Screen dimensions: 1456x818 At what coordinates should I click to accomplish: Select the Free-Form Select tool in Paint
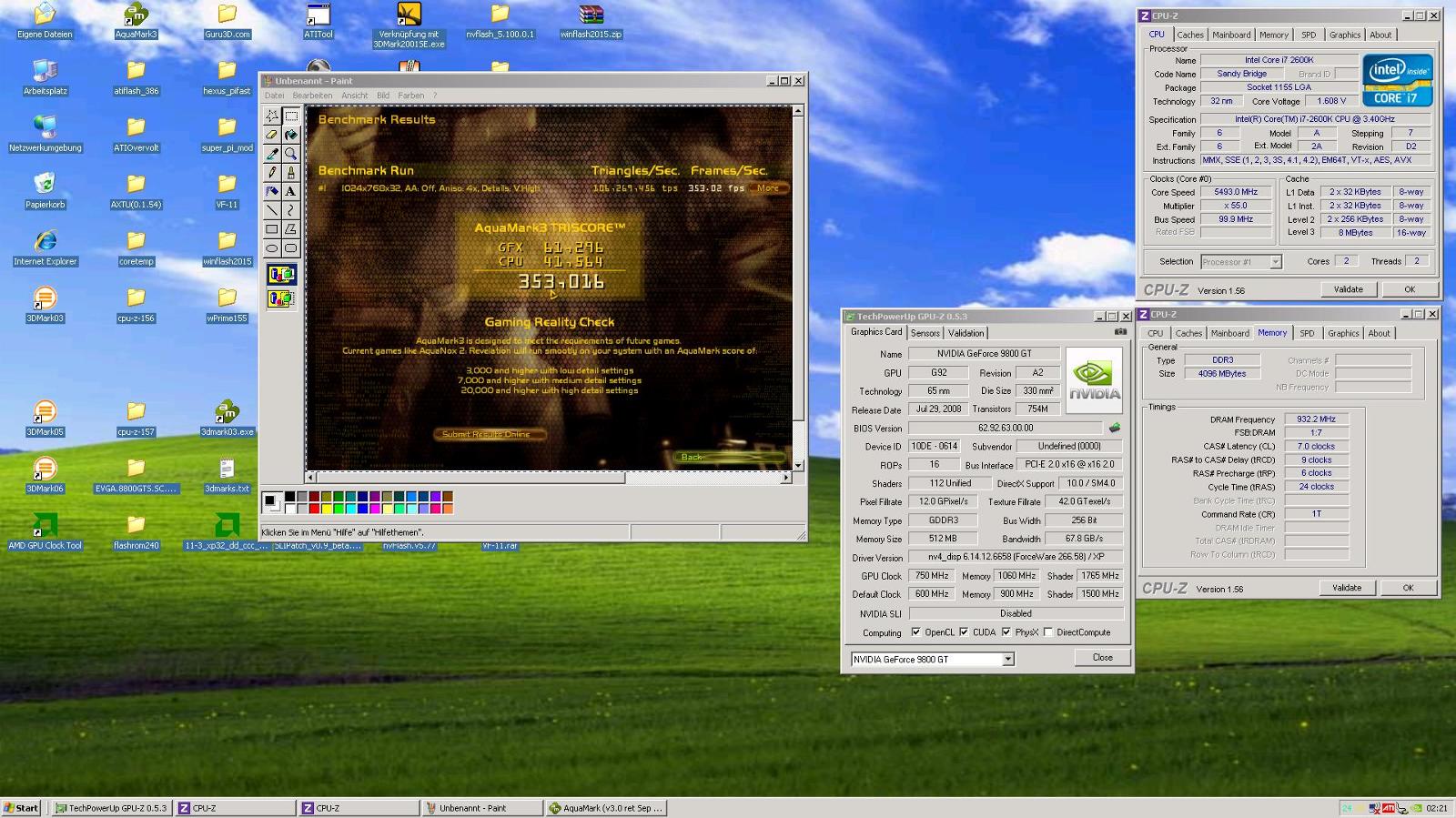pyautogui.click(x=271, y=116)
